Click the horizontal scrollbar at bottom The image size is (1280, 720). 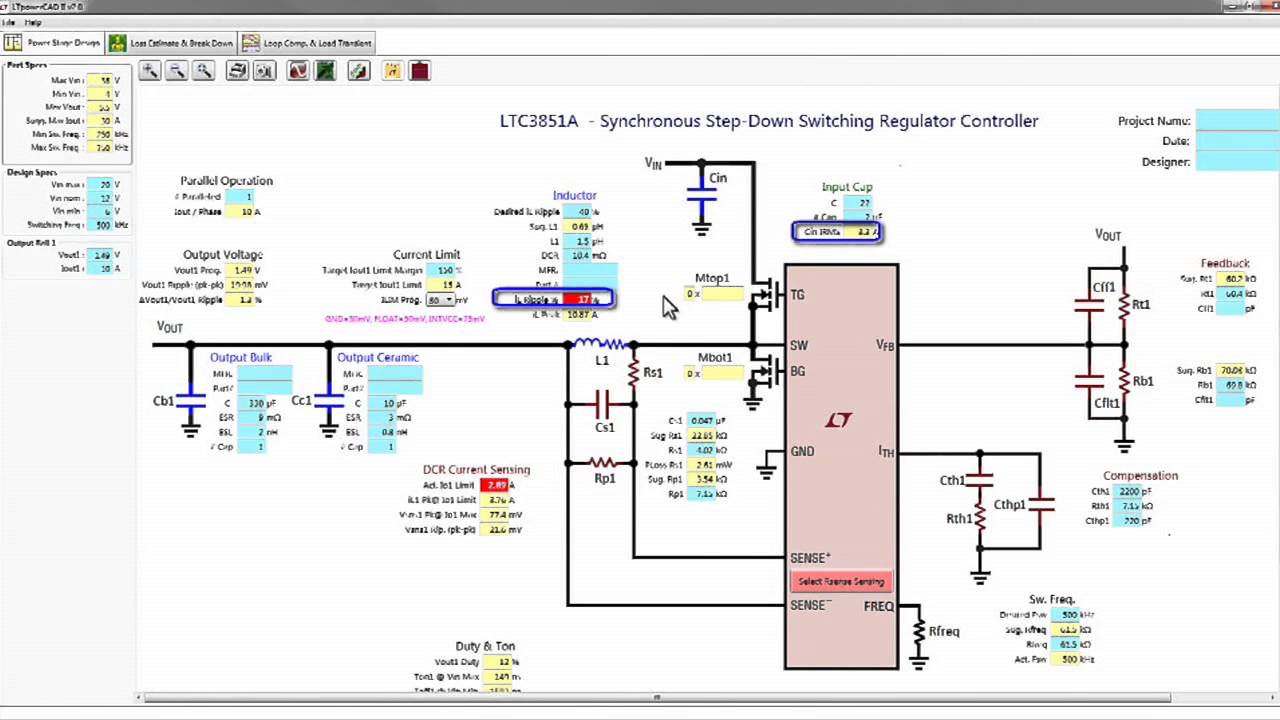[657, 697]
